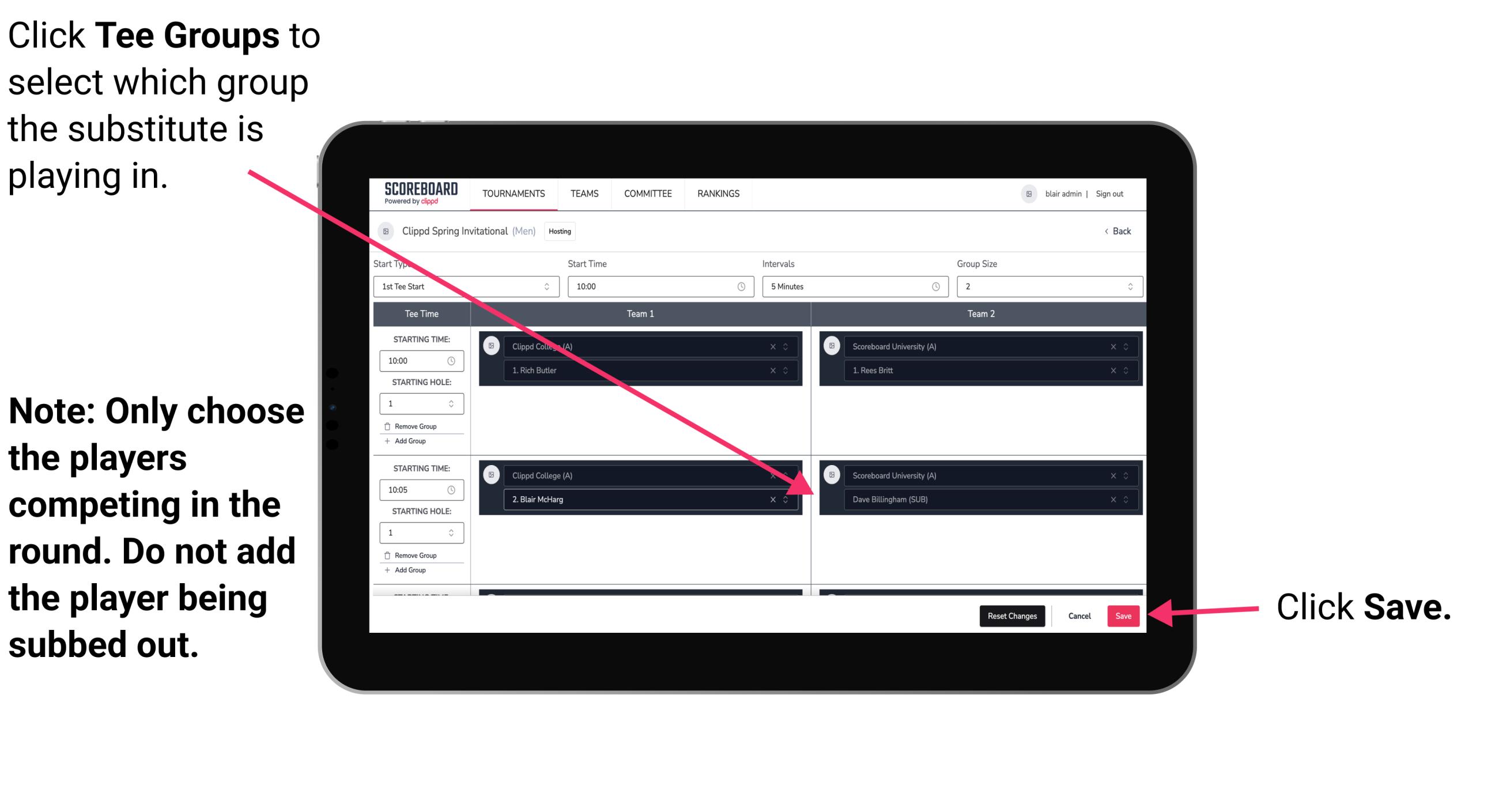Click the Reset Changes button
Viewport: 1510px width, 812px height.
coord(1009,615)
